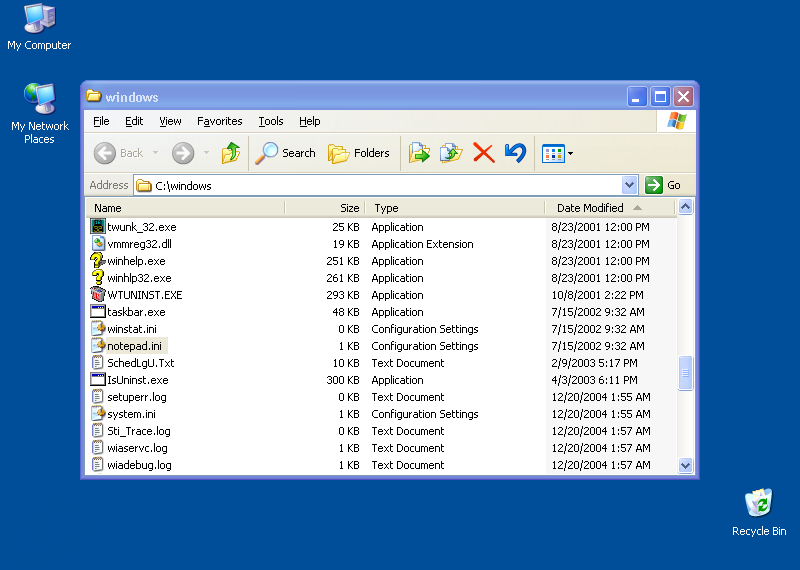Open the Edit menu

click(134, 121)
